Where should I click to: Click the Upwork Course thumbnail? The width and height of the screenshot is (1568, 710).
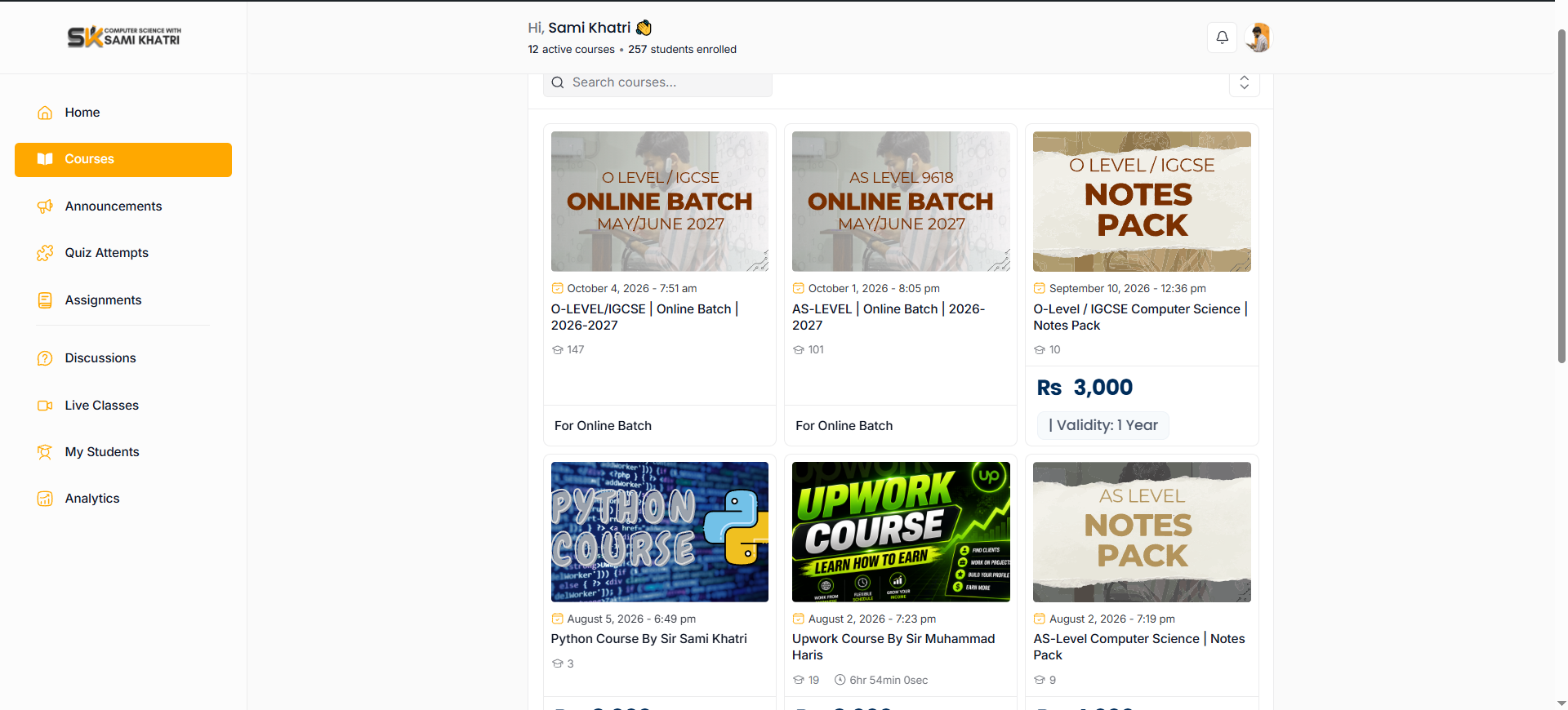901,532
